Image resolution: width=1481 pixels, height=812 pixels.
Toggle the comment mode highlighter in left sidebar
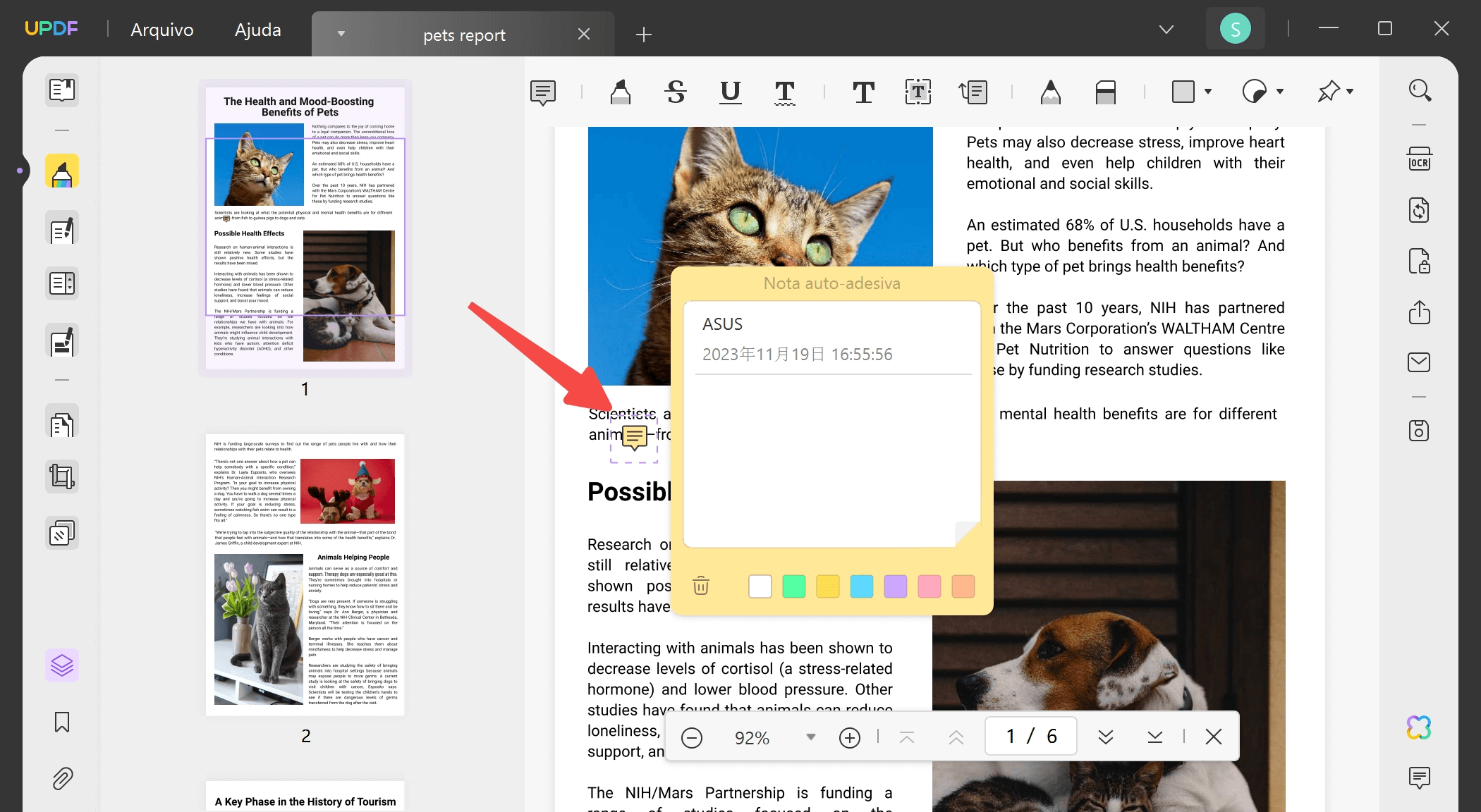click(62, 172)
